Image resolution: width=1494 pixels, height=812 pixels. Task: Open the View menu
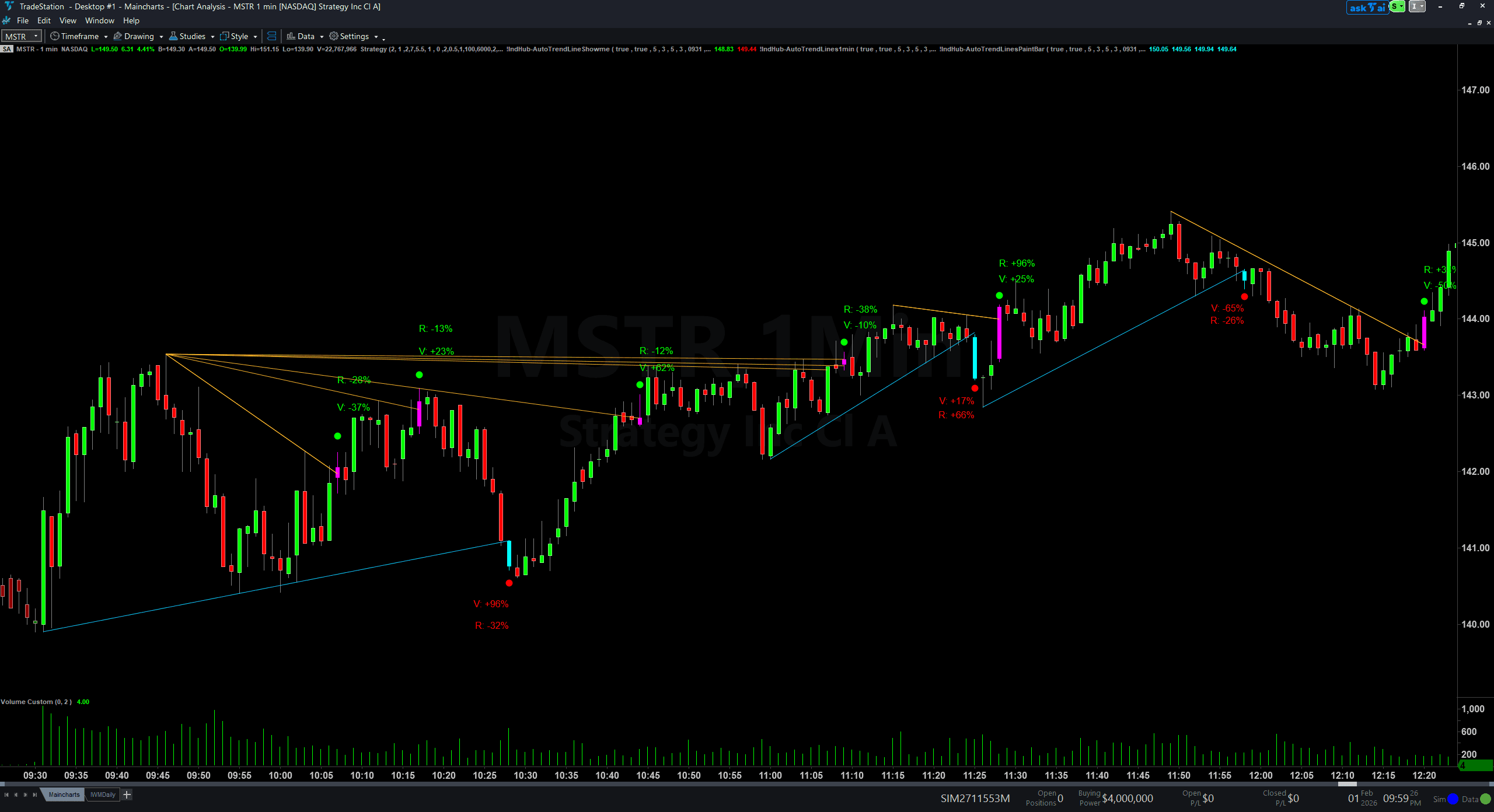click(68, 20)
